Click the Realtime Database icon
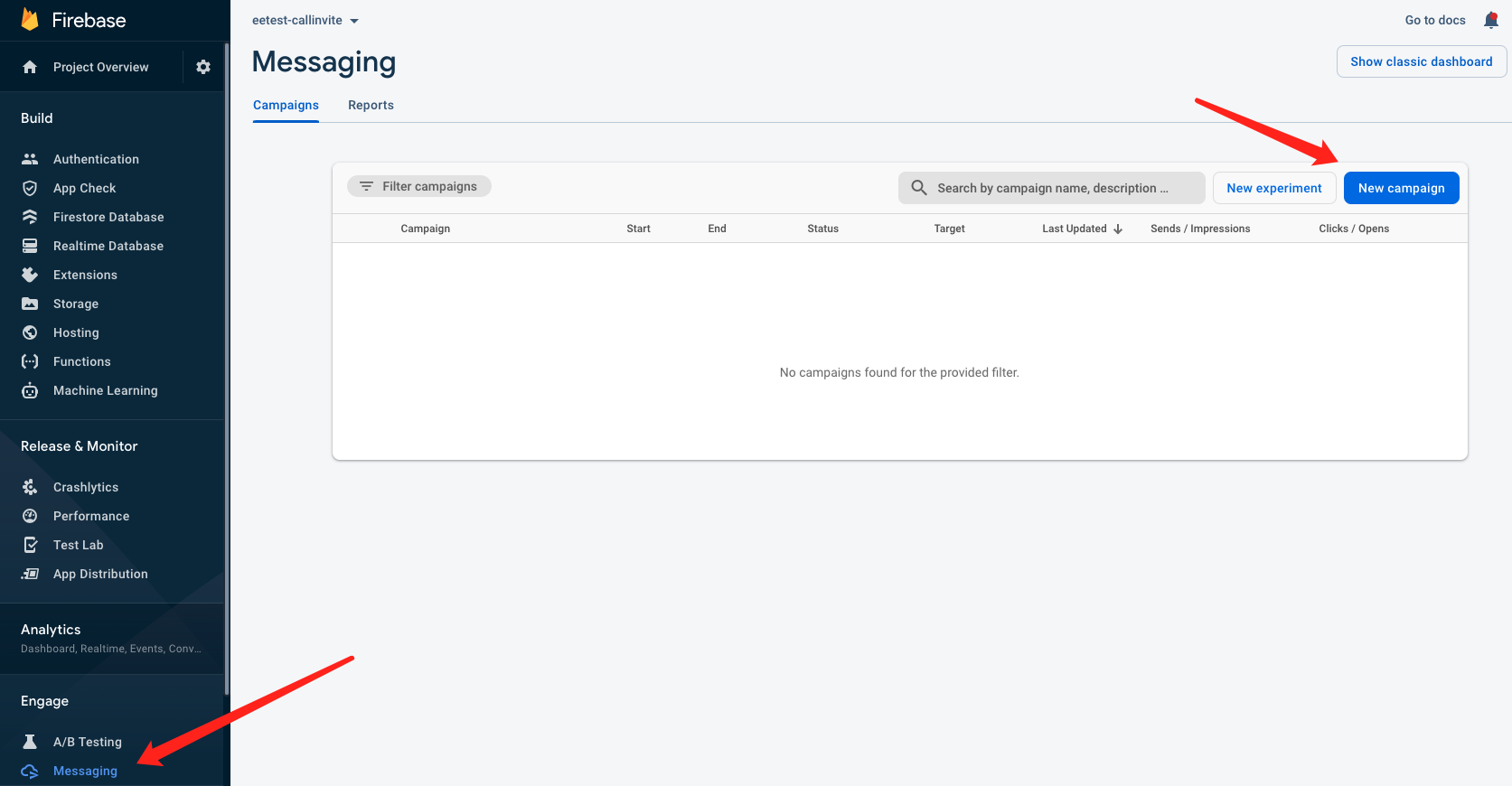1512x786 pixels. pyautogui.click(x=30, y=246)
